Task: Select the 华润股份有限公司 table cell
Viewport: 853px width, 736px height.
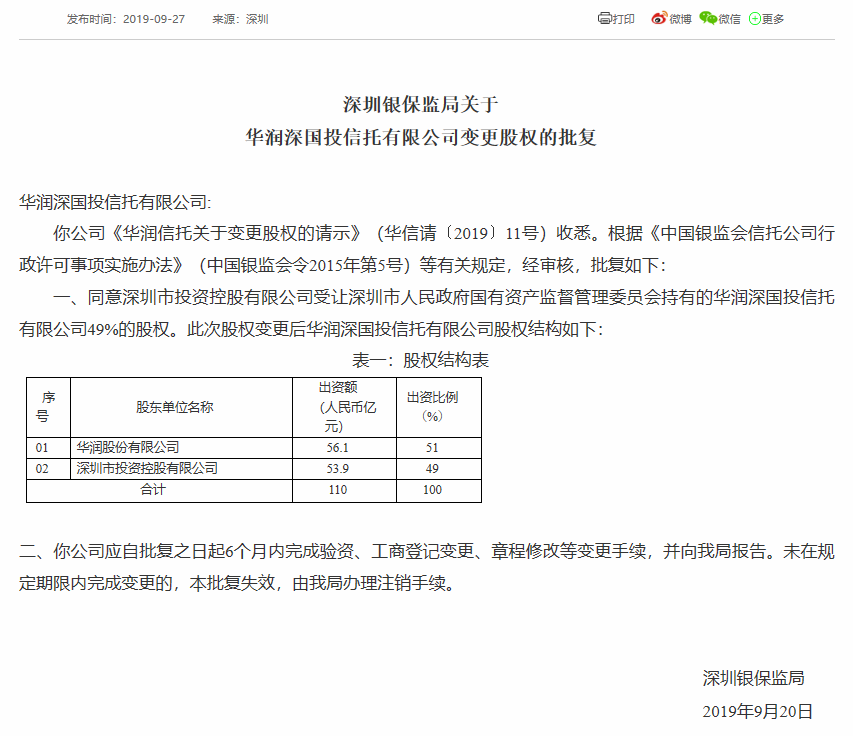Action: tap(128, 448)
